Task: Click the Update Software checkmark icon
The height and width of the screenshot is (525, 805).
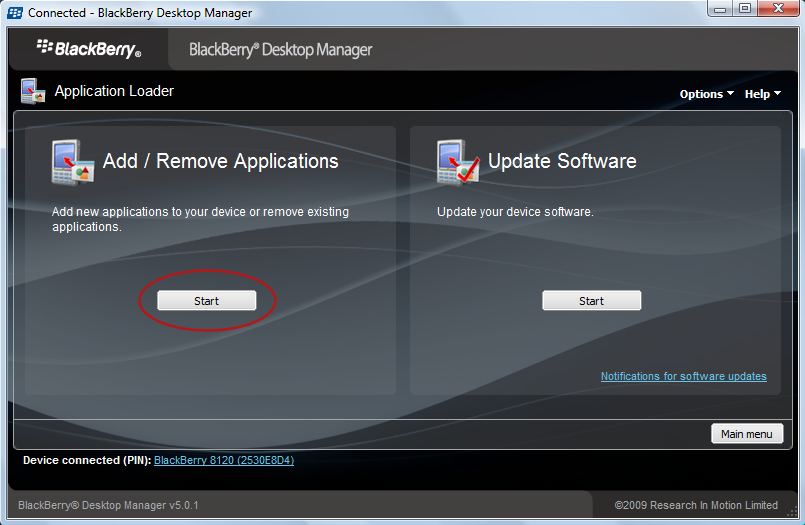Action: tap(458, 162)
